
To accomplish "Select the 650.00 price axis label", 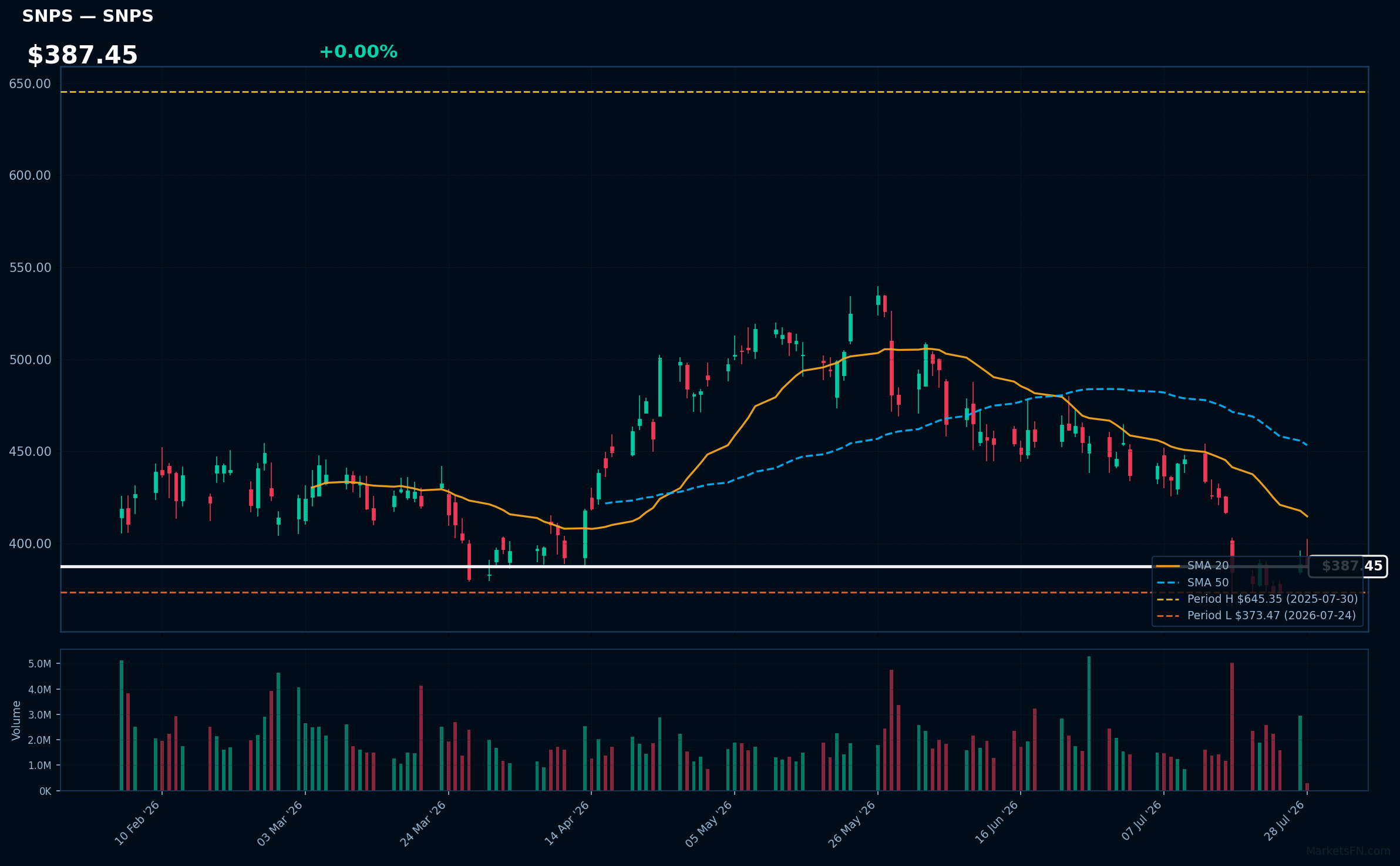I will [x=30, y=84].
